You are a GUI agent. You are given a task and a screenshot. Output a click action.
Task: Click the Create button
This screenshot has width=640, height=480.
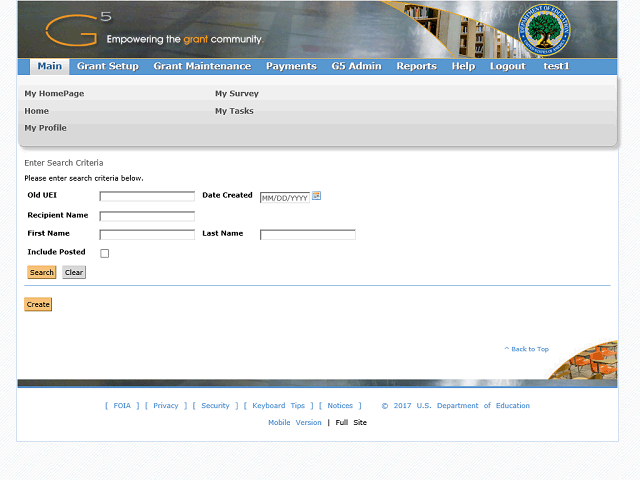(x=38, y=304)
